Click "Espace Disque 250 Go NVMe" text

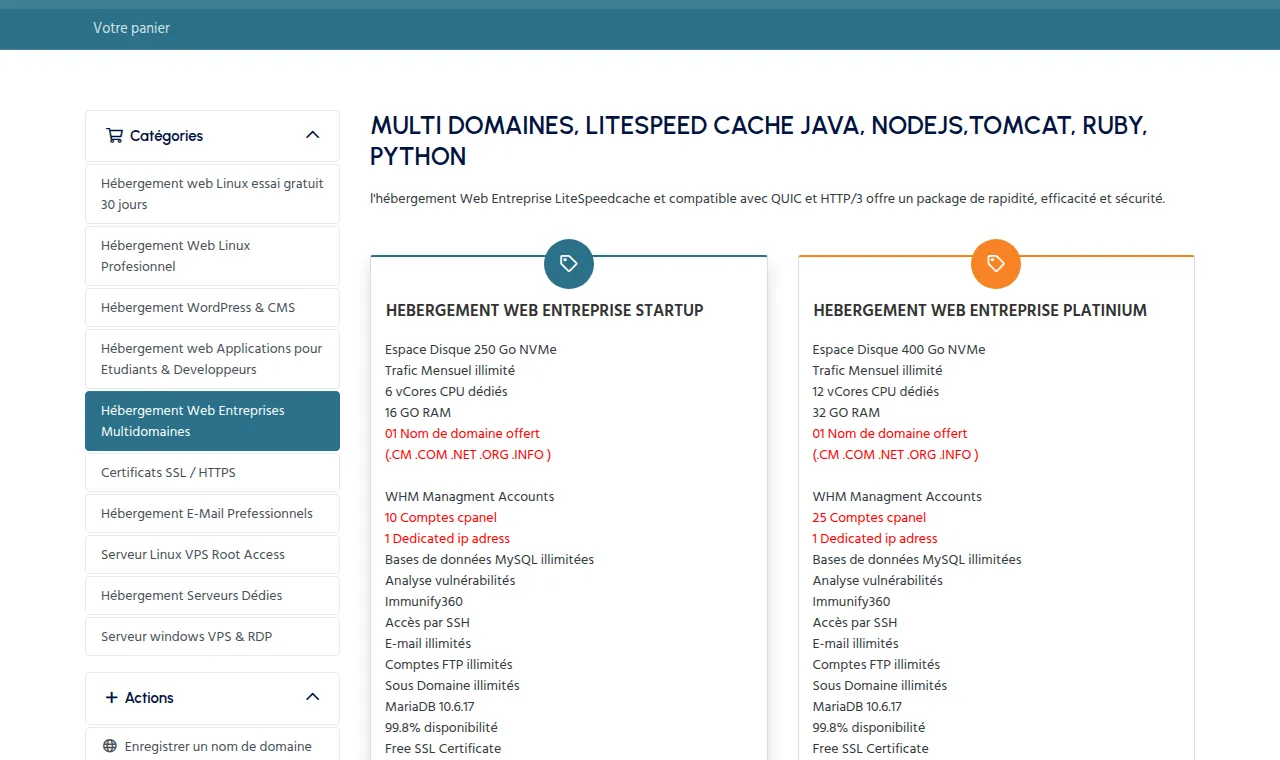(x=471, y=349)
